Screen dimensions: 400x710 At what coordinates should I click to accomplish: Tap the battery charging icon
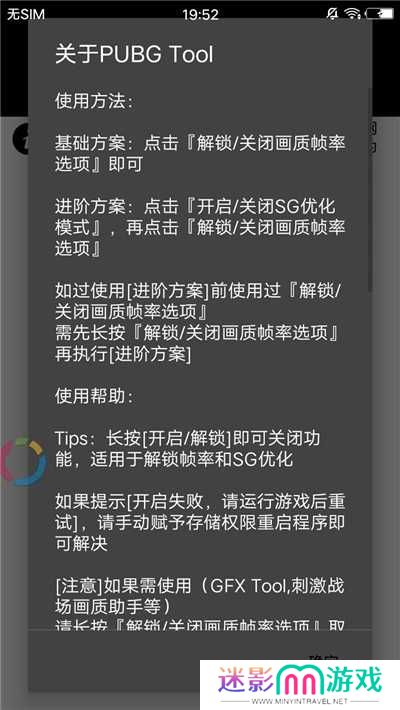(x=379, y=14)
